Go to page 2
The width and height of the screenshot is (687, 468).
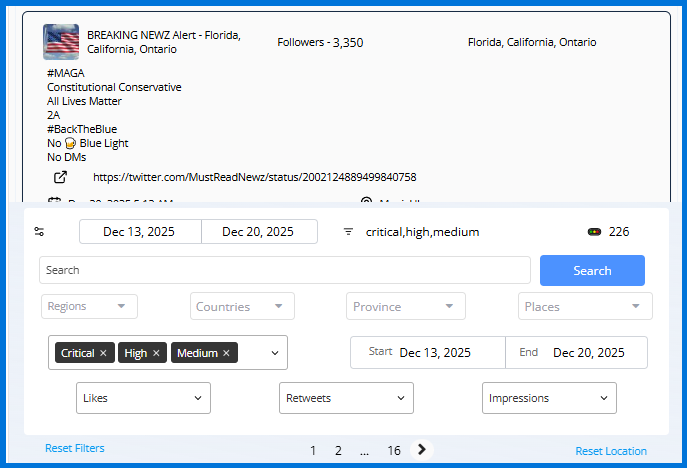tap(338, 451)
